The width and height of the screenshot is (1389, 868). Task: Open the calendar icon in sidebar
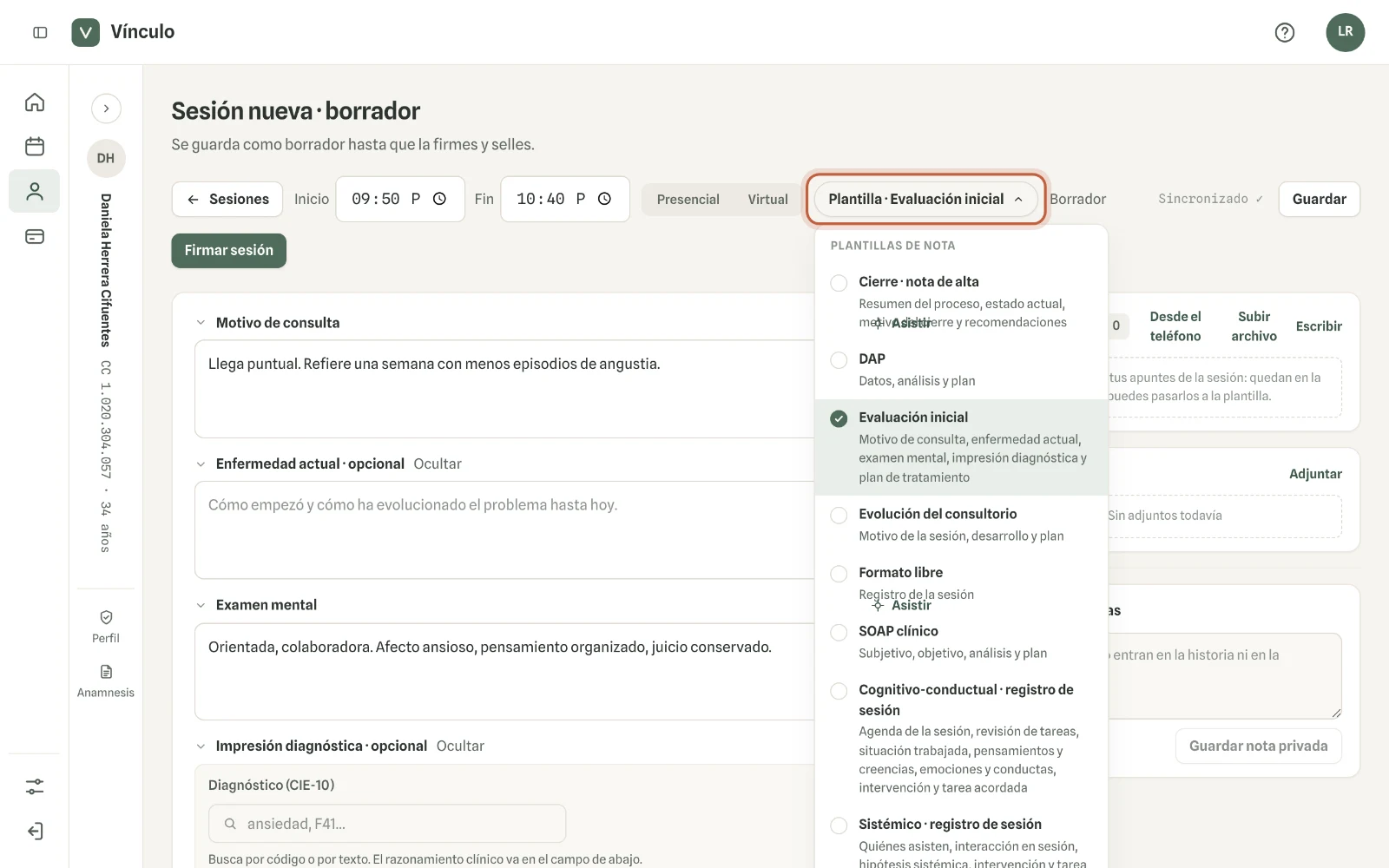click(35, 147)
